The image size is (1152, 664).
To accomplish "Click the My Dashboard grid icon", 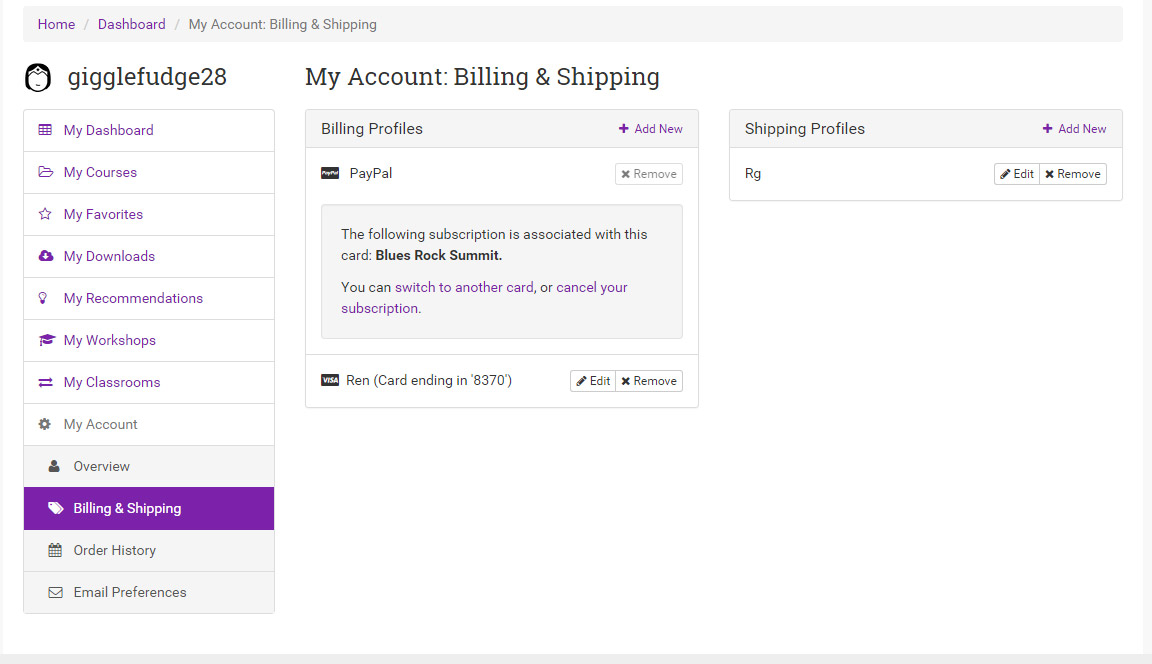I will coord(45,130).
